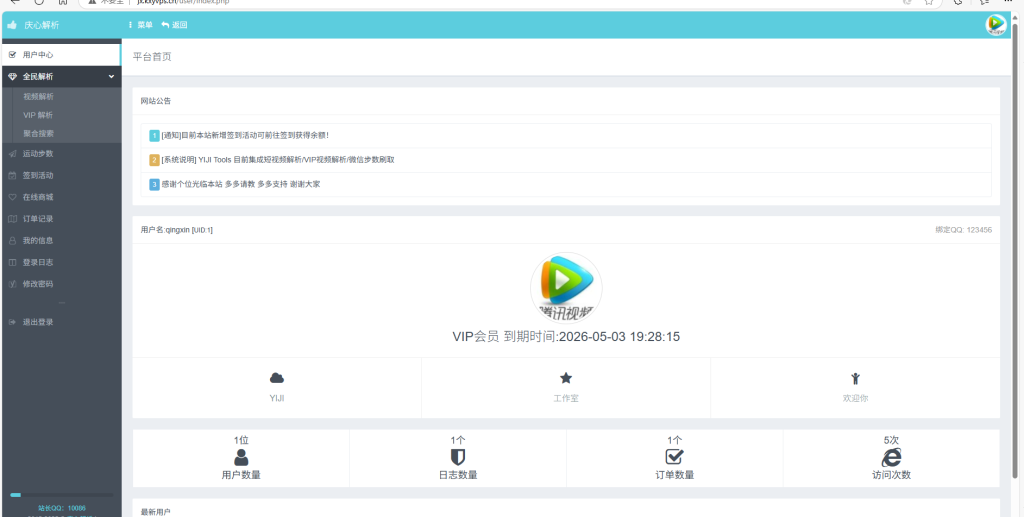Click the star icon above 工作室
This screenshot has height=517, width=1024.
click(566, 378)
